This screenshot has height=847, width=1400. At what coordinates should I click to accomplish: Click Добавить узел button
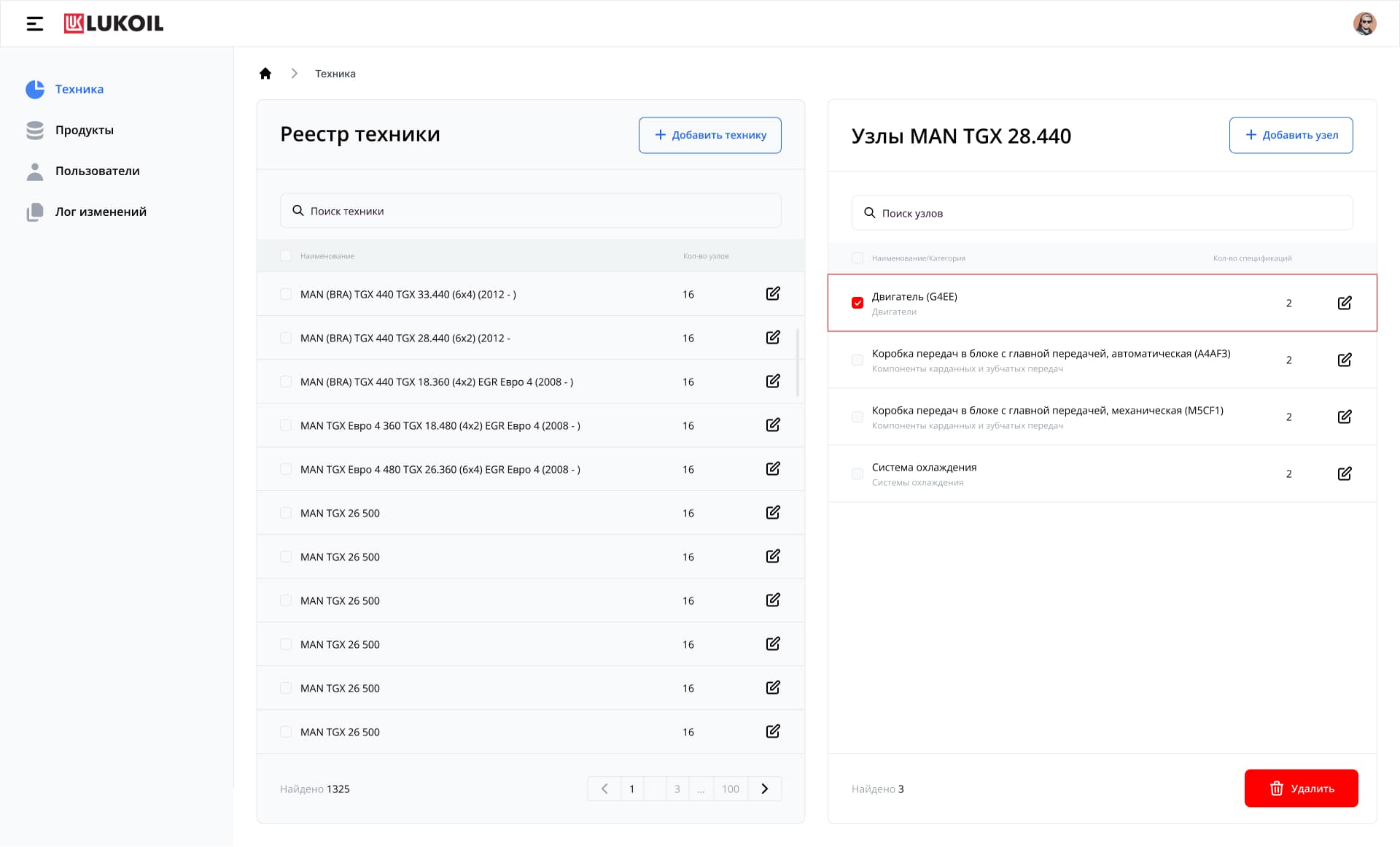(x=1291, y=135)
